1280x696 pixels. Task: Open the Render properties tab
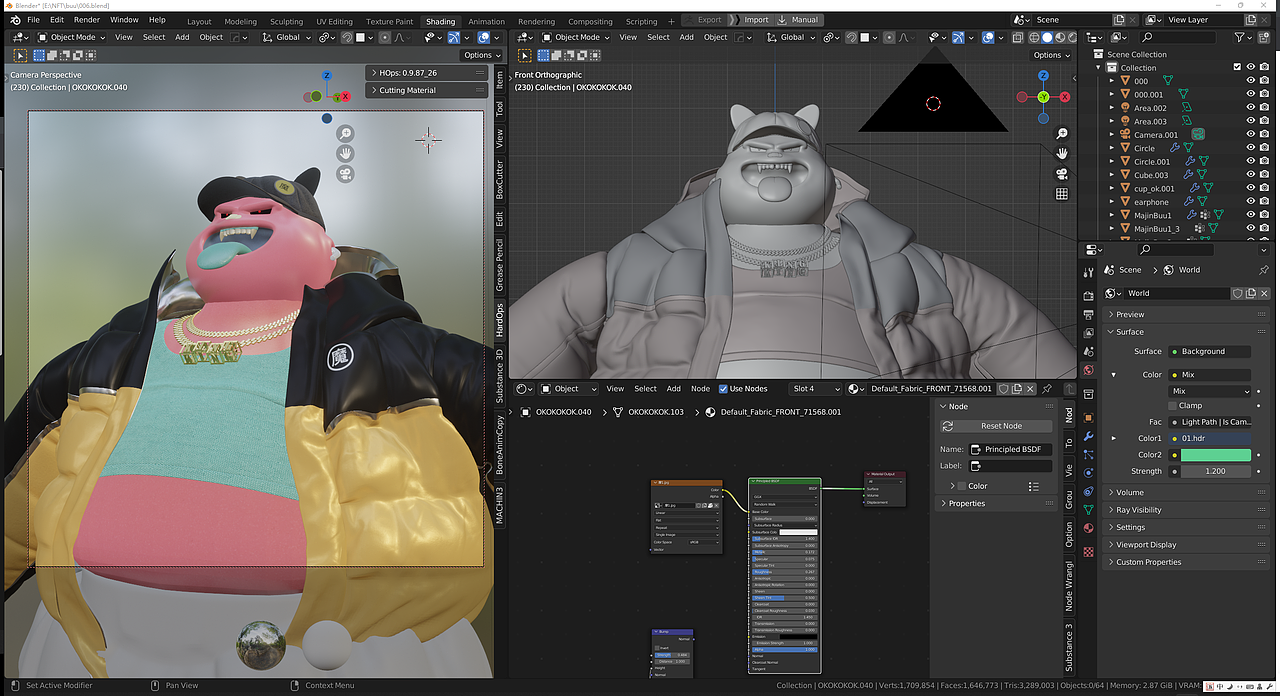click(1088, 297)
